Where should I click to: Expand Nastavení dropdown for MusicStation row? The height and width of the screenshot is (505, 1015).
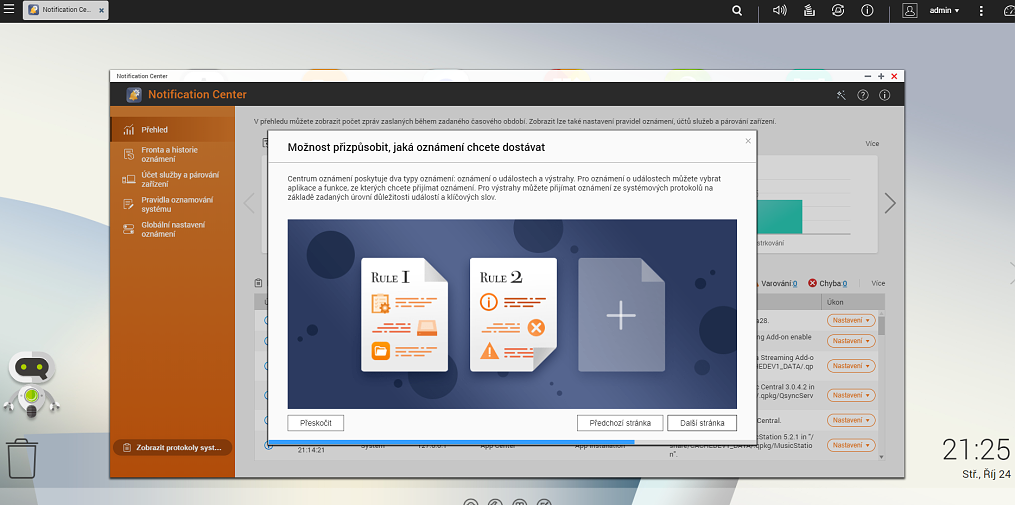coord(851,445)
